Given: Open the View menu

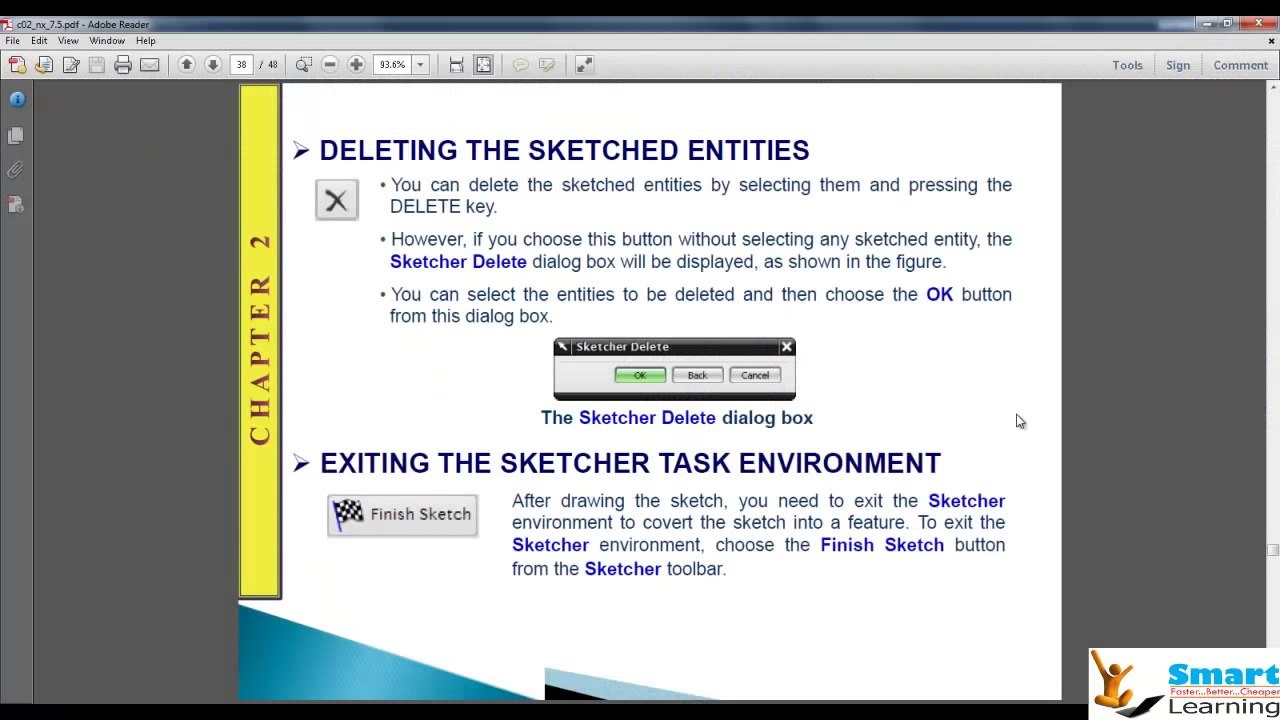Looking at the screenshot, I should [x=68, y=41].
